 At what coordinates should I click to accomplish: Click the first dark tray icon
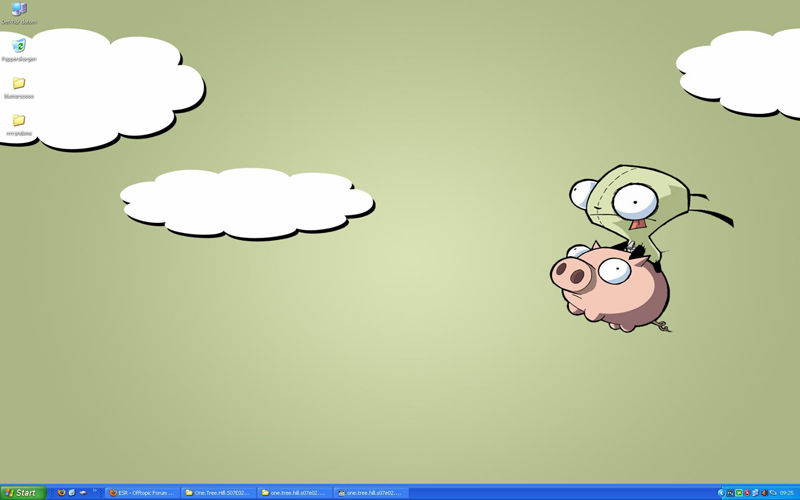(x=730, y=493)
